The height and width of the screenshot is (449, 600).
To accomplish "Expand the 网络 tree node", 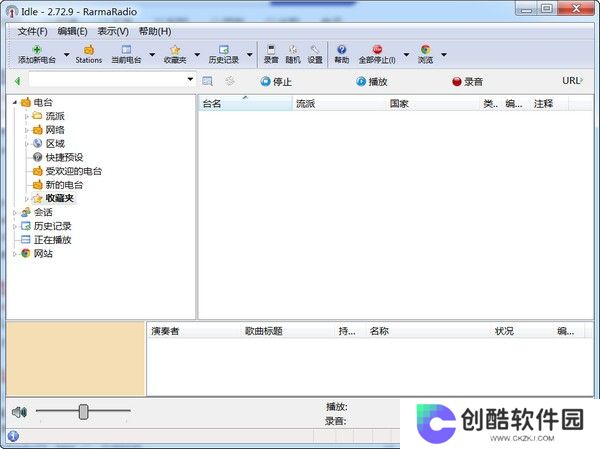I will pyautogui.click(x=26, y=130).
